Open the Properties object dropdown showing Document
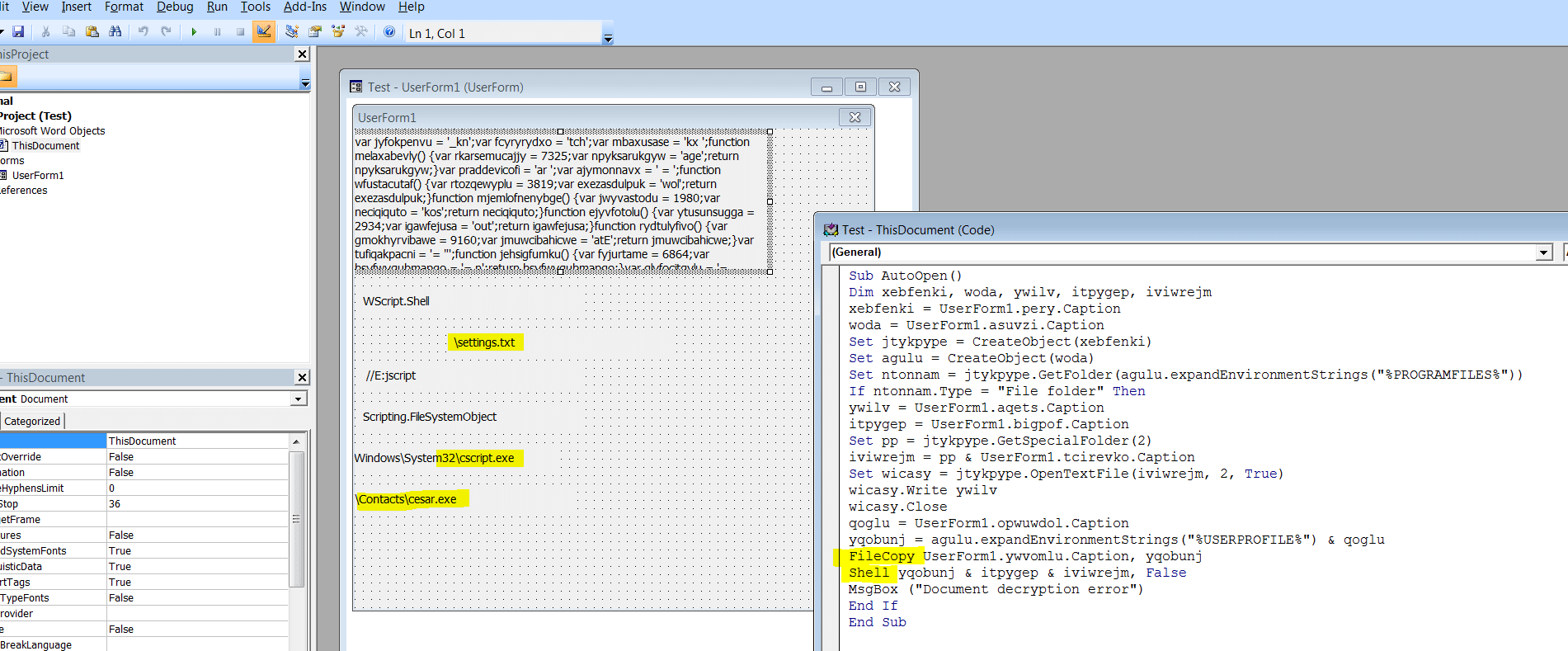1568x651 pixels. pyautogui.click(x=299, y=399)
